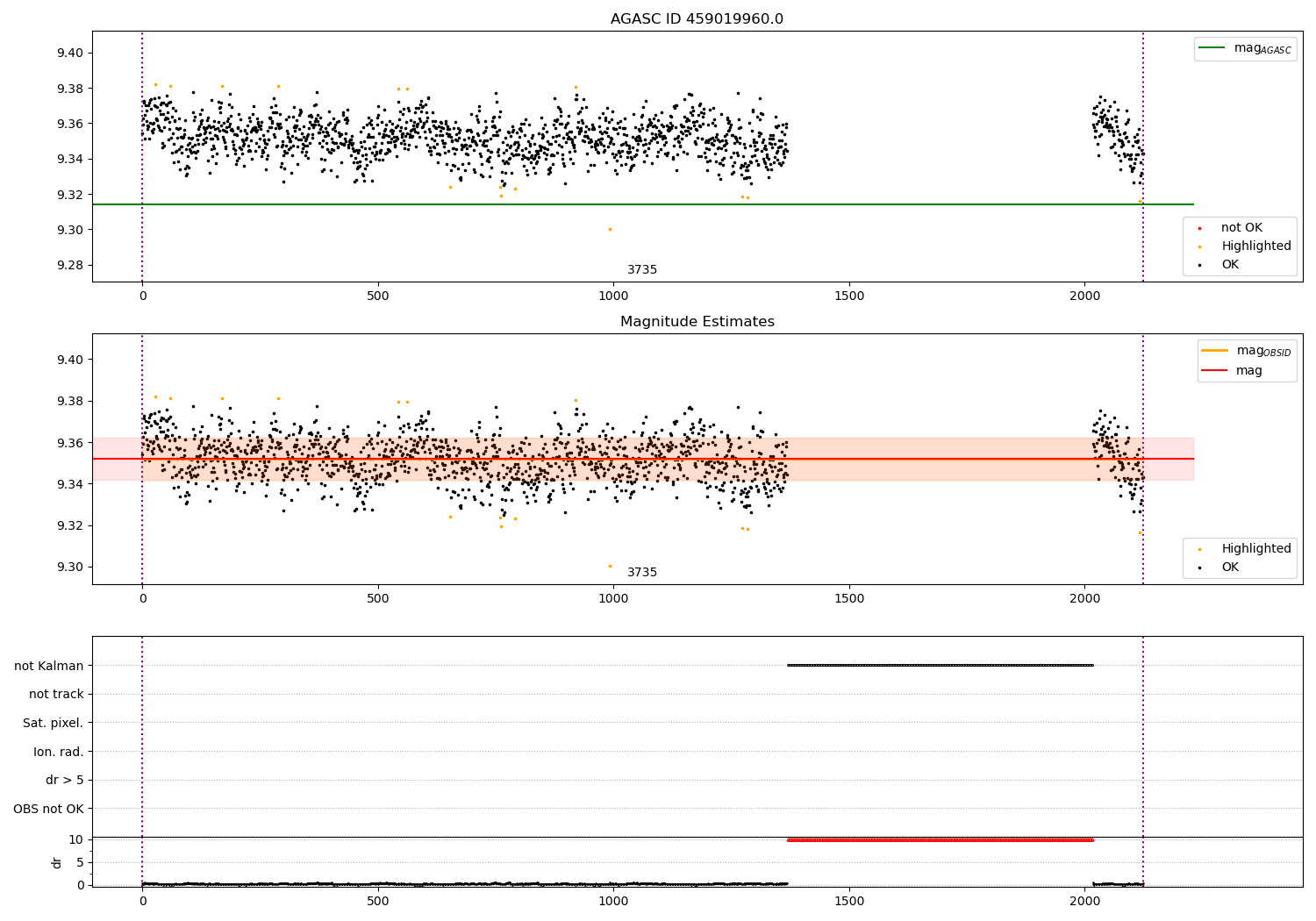Image resolution: width=1316 pixels, height=921 pixels.
Task: Click the 9.30 tick label in the middle plot
Action: (69, 568)
